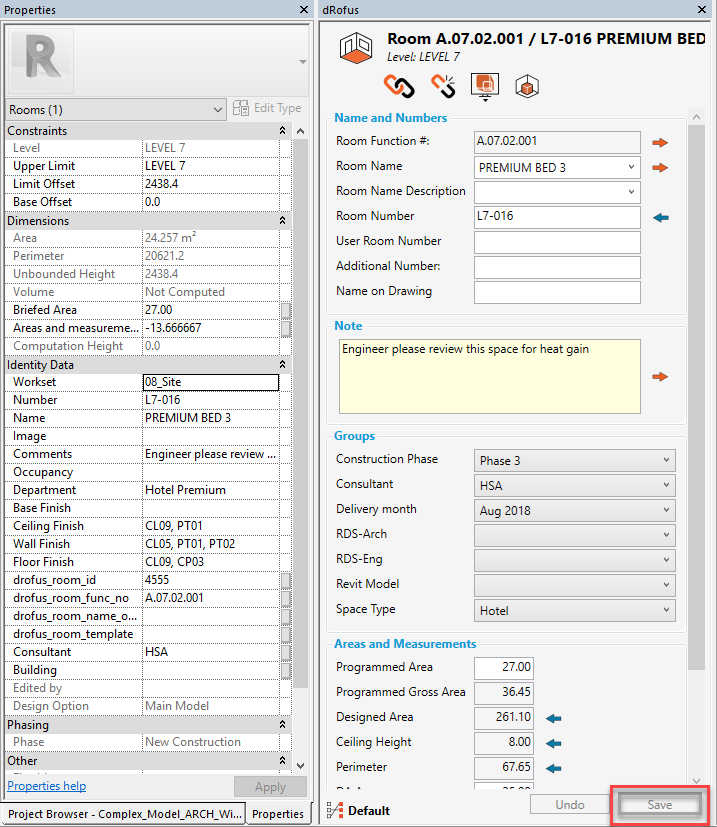Click the link room chain icon

pyautogui.click(x=399, y=87)
